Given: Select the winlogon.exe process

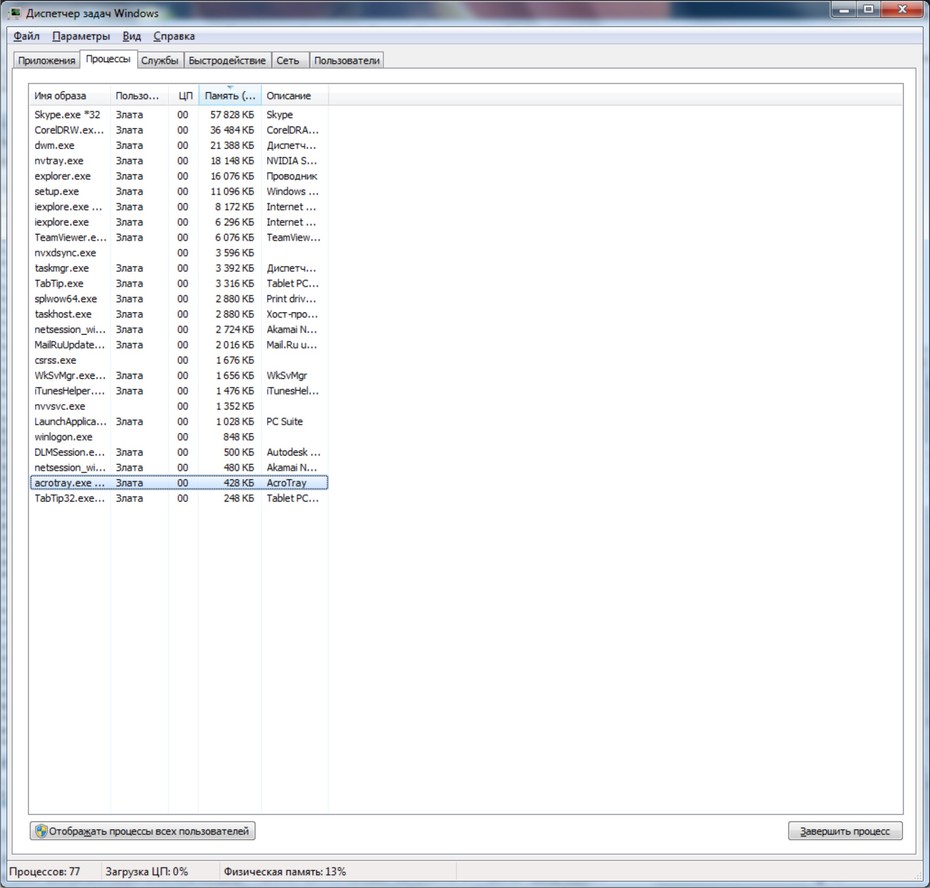Looking at the screenshot, I should 179,437.
